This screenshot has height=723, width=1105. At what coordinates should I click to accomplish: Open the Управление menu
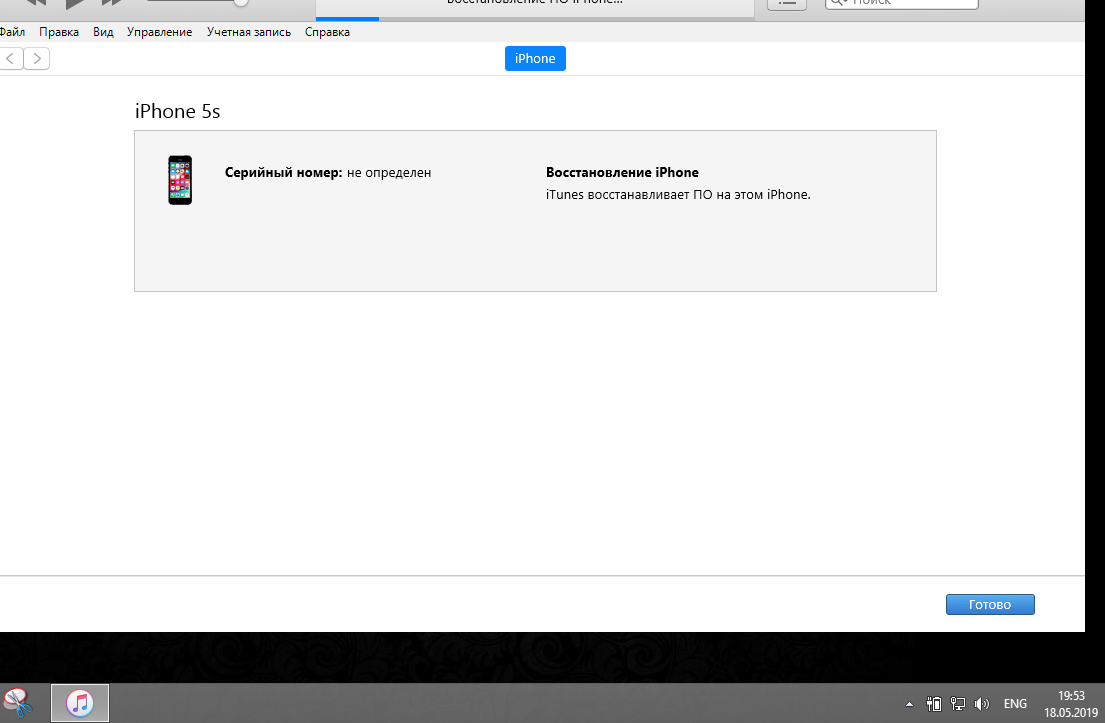pyautogui.click(x=159, y=32)
